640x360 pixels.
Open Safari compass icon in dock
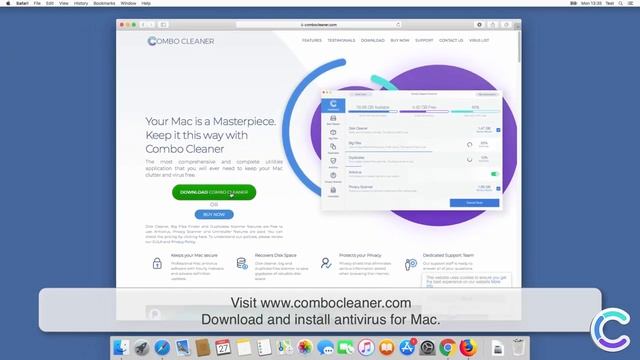162,348
